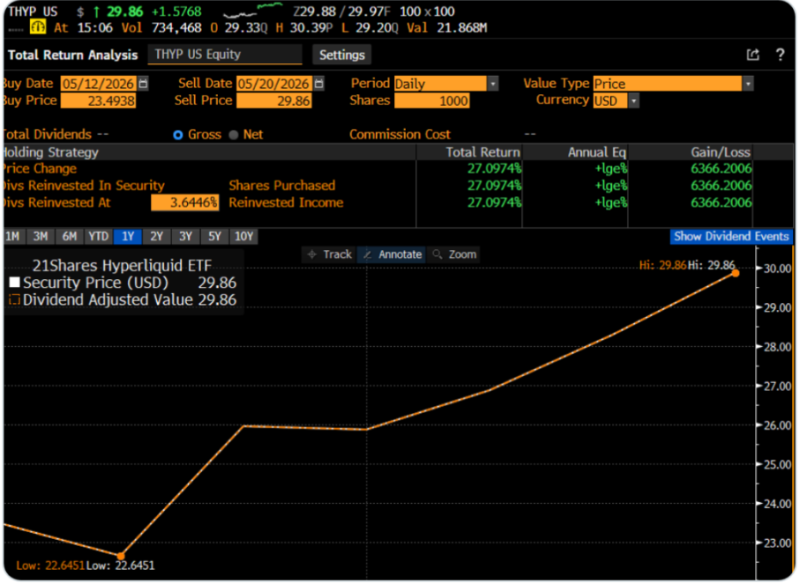Click the Gain/Loss column header
This screenshot has height=583, width=800.
720,152
